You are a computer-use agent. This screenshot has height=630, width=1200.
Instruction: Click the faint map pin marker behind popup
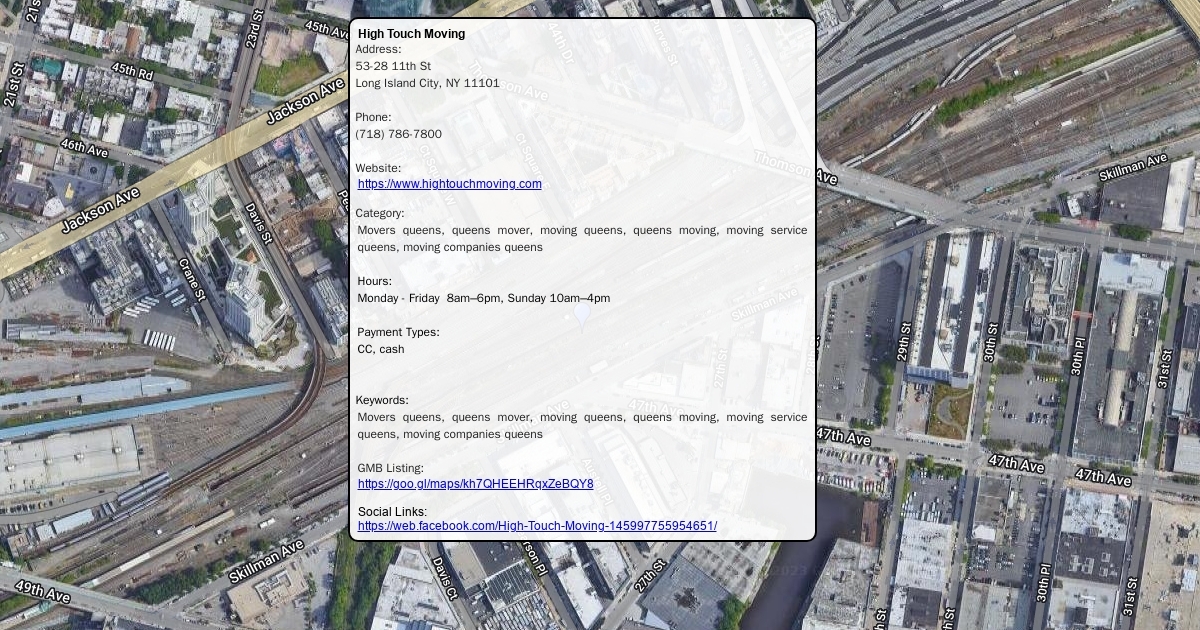click(582, 317)
